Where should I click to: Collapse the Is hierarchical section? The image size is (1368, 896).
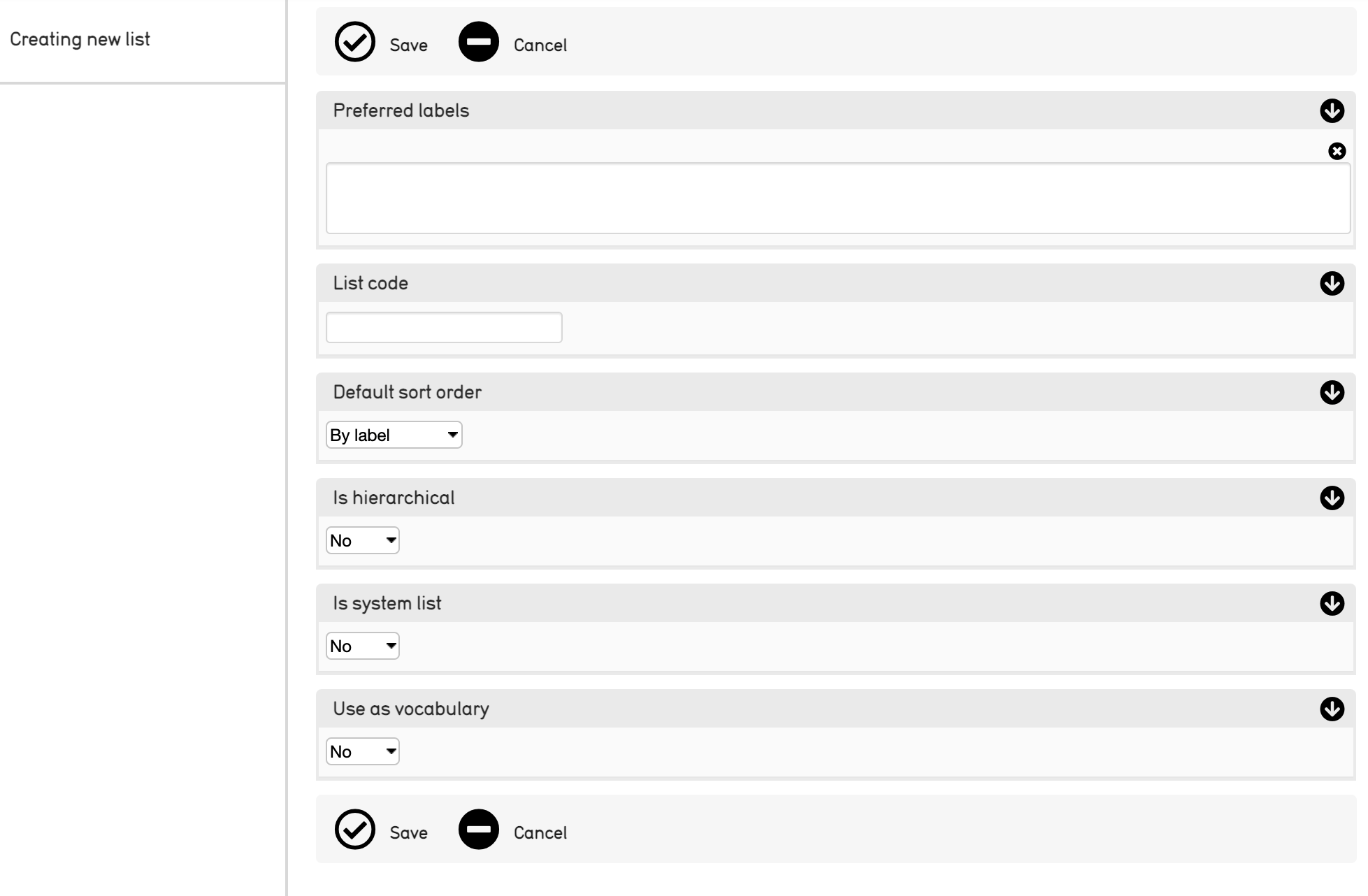pos(1332,498)
